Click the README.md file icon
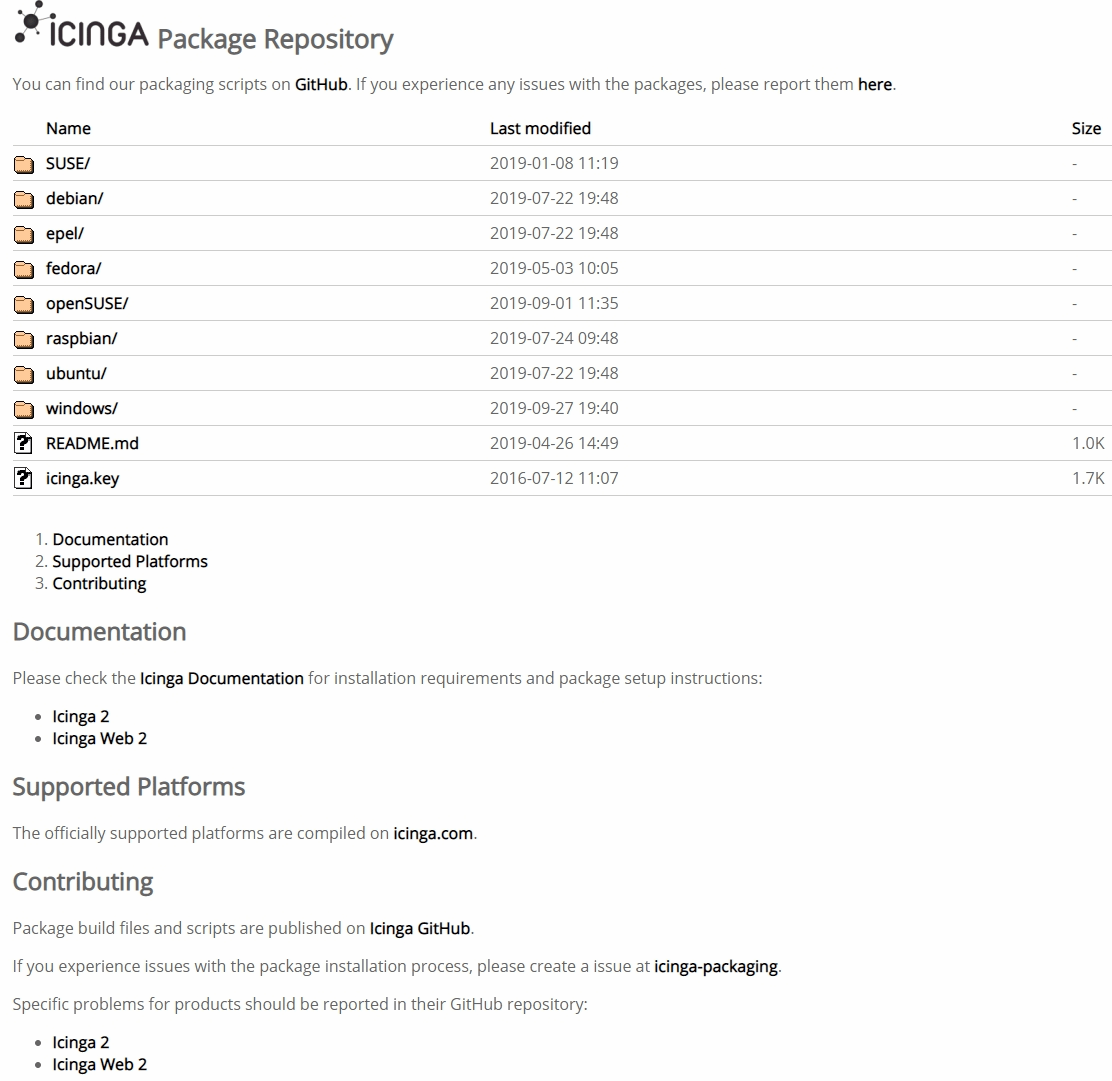Viewport: 1112px width, 1081px height. point(23,443)
